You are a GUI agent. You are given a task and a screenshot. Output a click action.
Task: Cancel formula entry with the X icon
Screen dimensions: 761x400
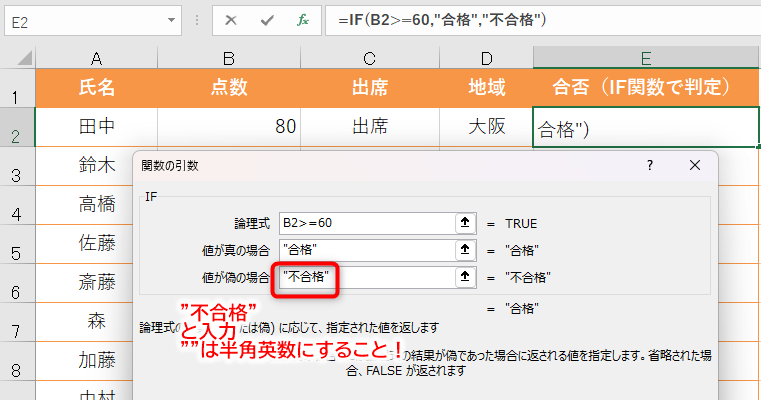click(x=231, y=20)
